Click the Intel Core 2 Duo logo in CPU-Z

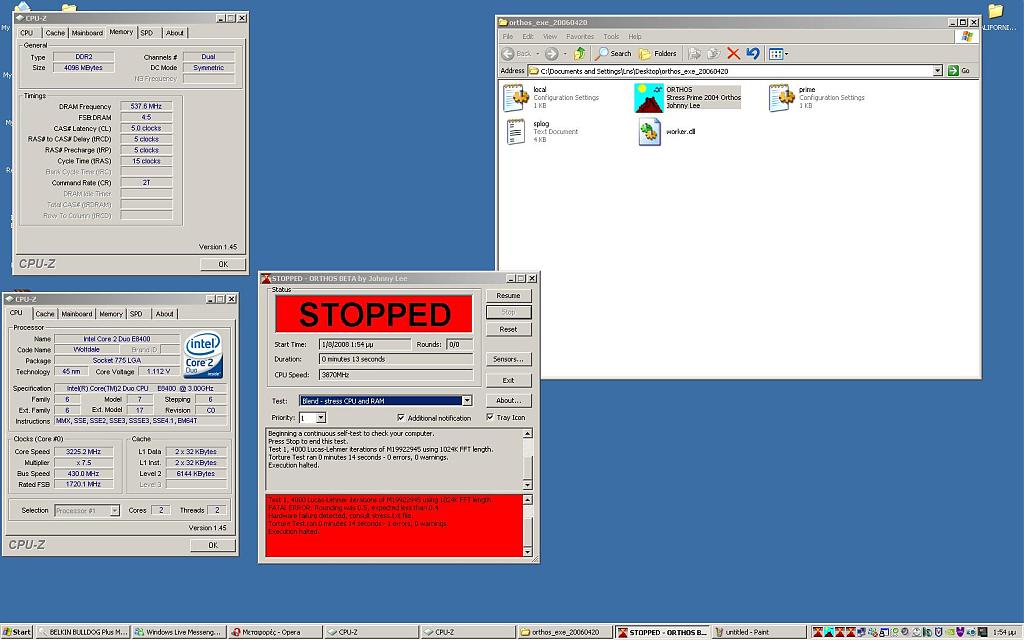click(x=203, y=355)
